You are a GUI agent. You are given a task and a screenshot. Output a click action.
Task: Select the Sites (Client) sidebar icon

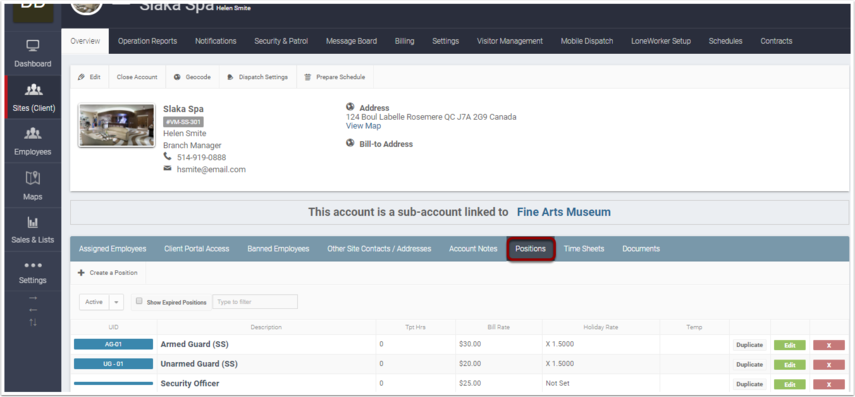[33, 89]
